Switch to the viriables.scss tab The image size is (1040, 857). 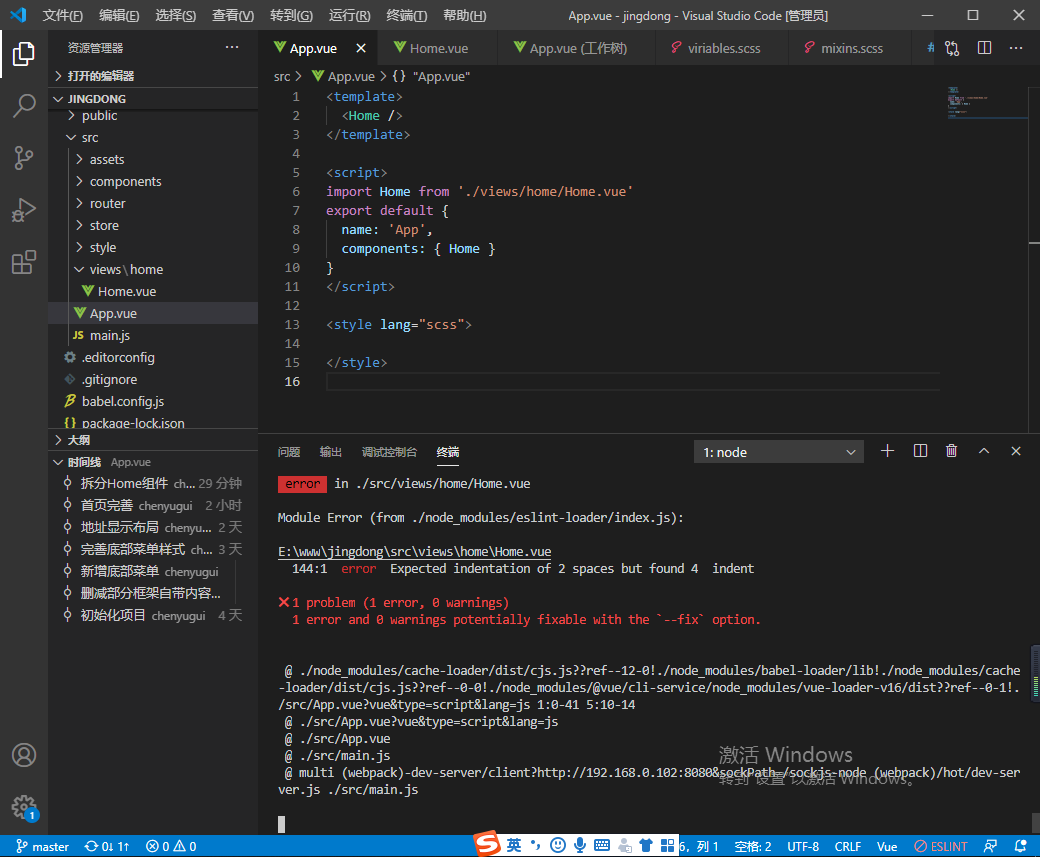723,48
